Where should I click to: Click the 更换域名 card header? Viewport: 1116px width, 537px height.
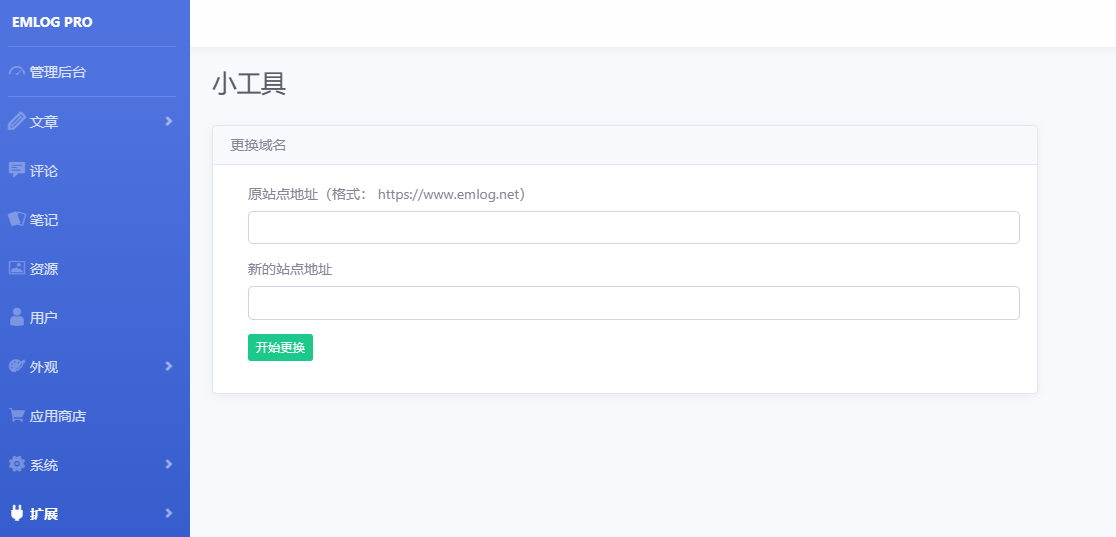coord(624,145)
